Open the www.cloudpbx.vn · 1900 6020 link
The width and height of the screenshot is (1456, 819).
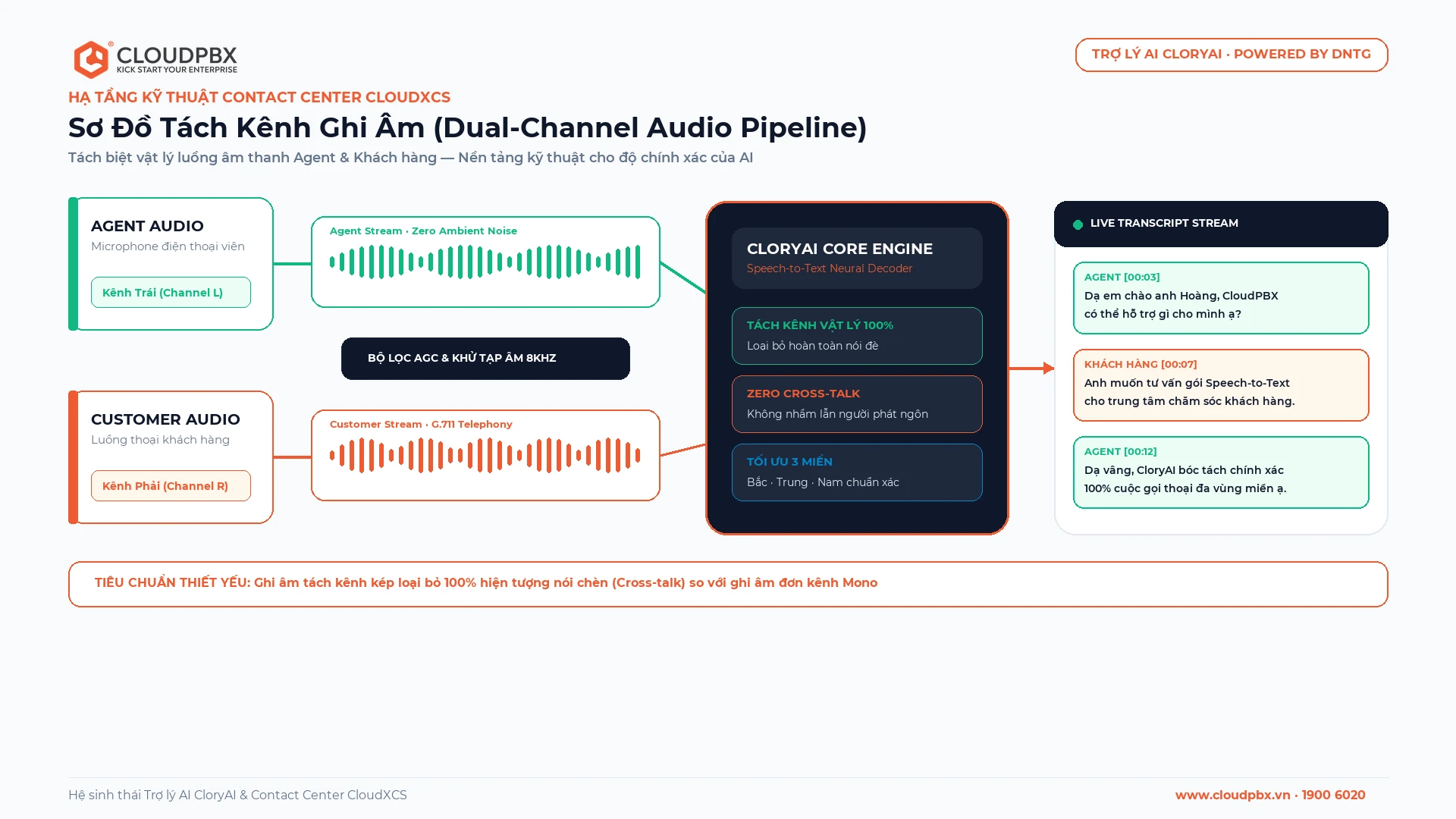[1270, 795]
